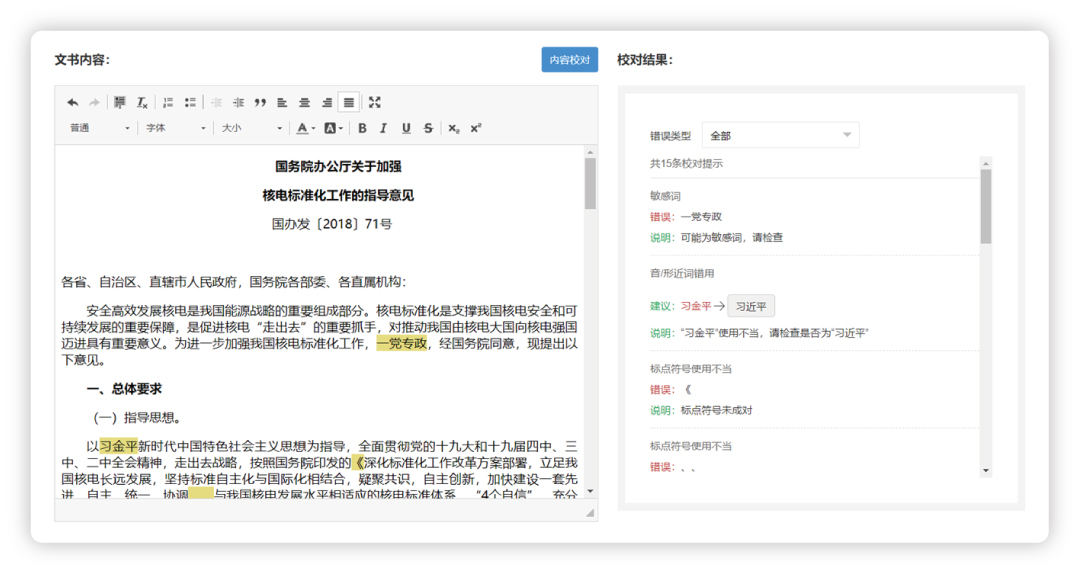Increase indent of the paragraph
Image resolution: width=1078 pixels, height=573 pixels.
pos(239,102)
